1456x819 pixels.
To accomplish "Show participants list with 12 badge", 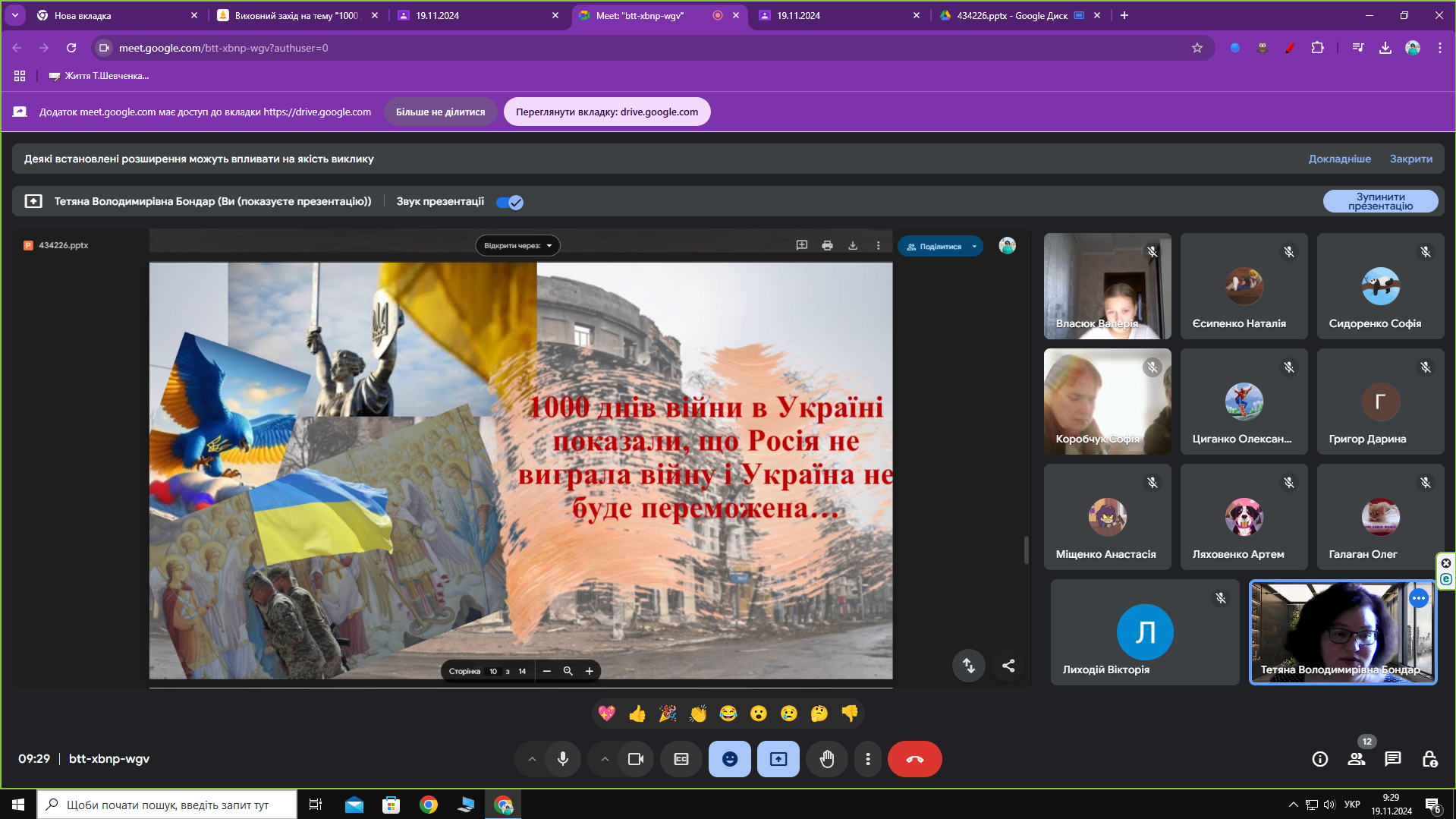I will pos(1357,758).
